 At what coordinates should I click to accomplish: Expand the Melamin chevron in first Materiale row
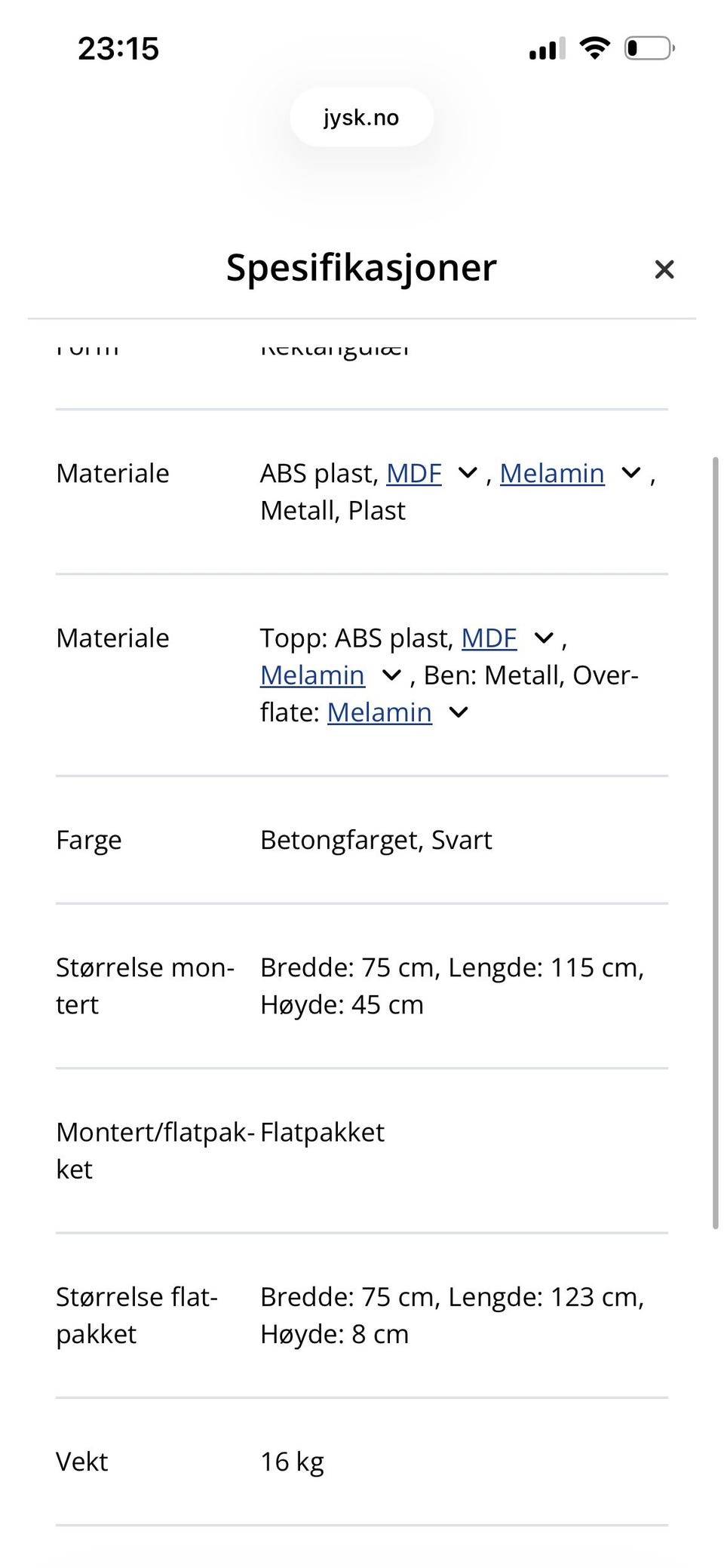(x=630, y=473)
